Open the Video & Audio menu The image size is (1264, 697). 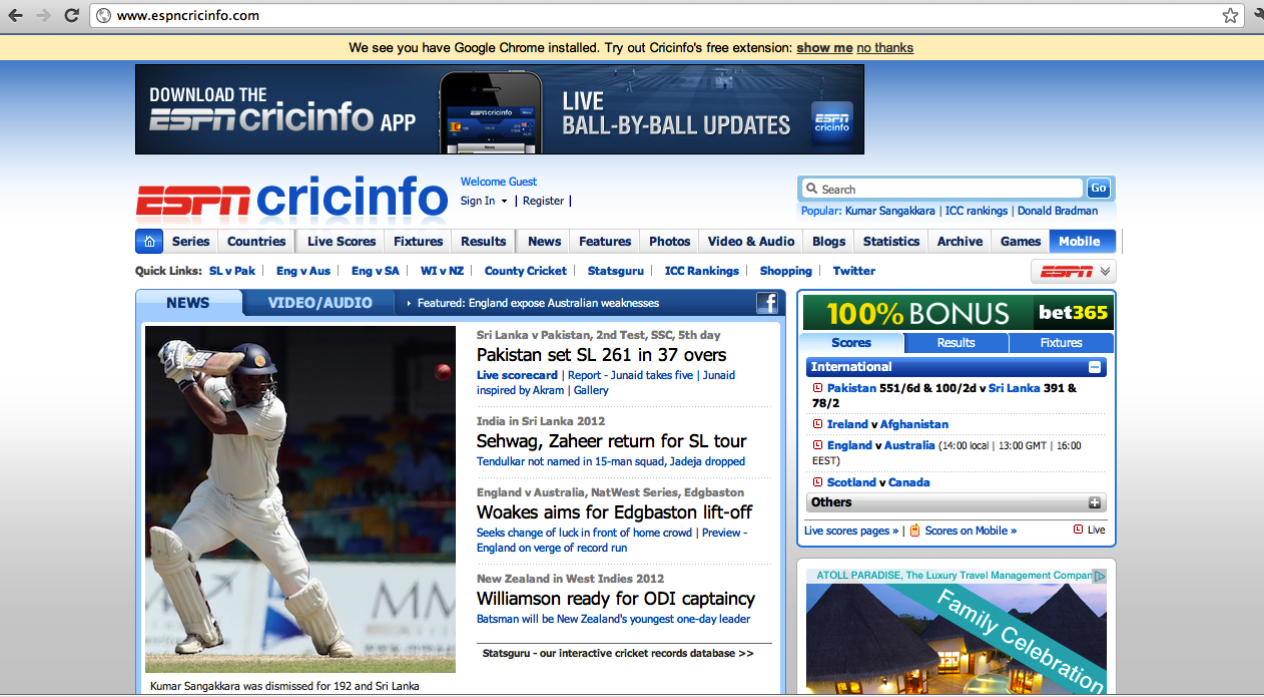pyautogui.click(x=751, y=241)
